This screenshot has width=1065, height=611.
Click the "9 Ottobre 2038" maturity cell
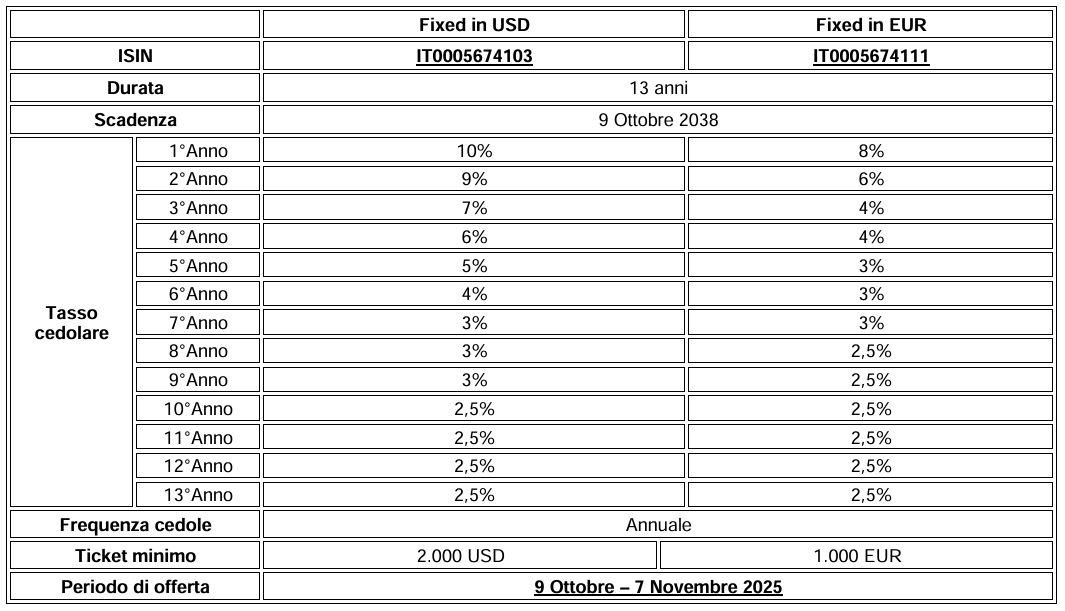tap(658, 120)
